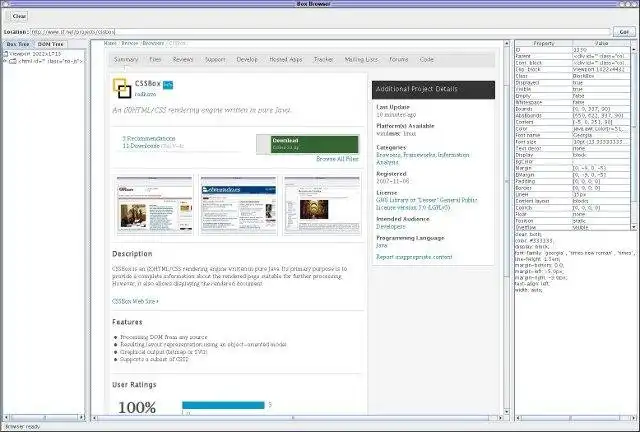Open the Reviews tab on the rendered page
The height and width of the screenshot is (432, 640).
click(183, 60)
